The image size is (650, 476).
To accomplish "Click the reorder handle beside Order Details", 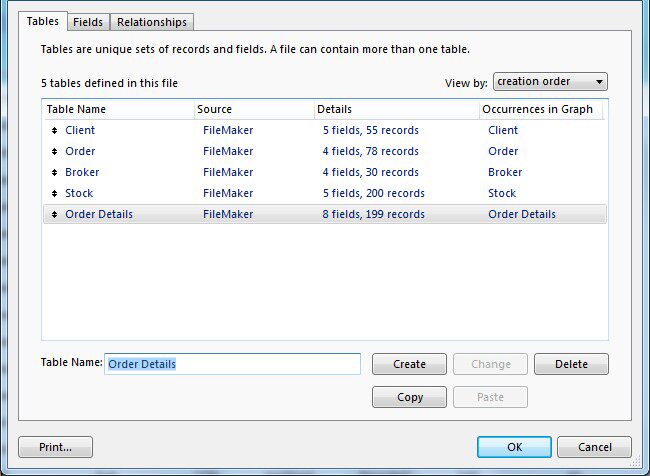I will pyautogui.click(x=54, y=215).
